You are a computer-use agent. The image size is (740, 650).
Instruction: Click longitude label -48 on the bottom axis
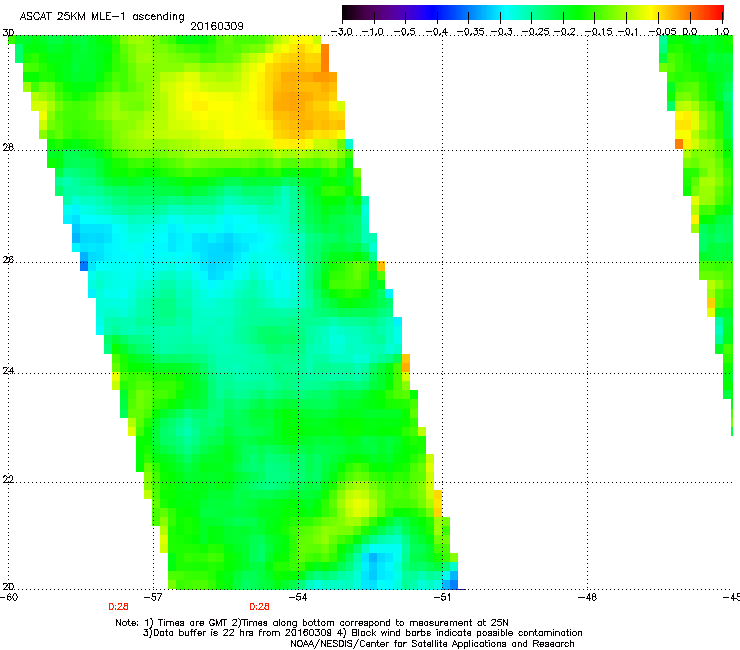(588, 597)
